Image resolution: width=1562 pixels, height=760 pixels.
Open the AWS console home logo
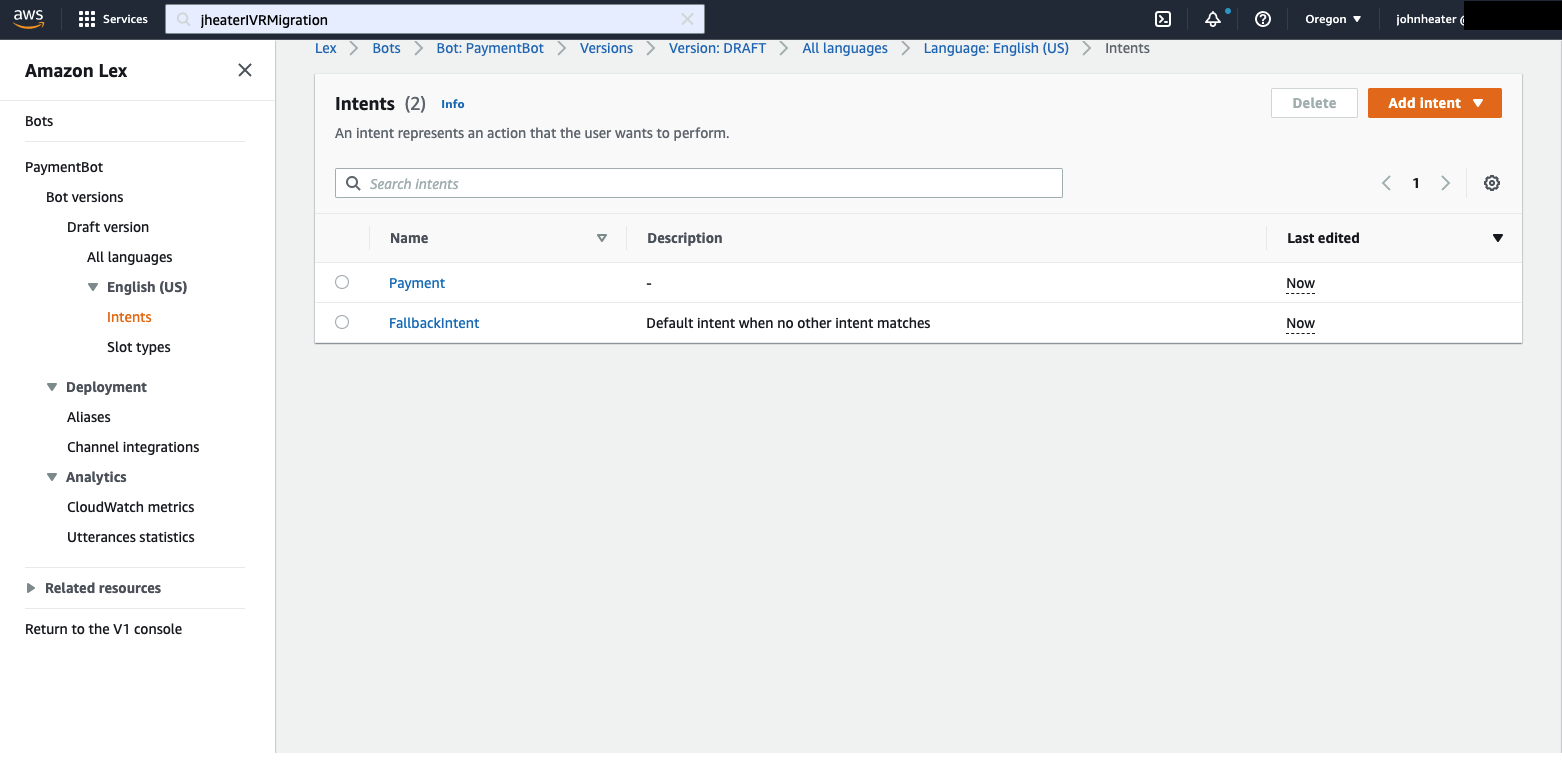[29, 19]
